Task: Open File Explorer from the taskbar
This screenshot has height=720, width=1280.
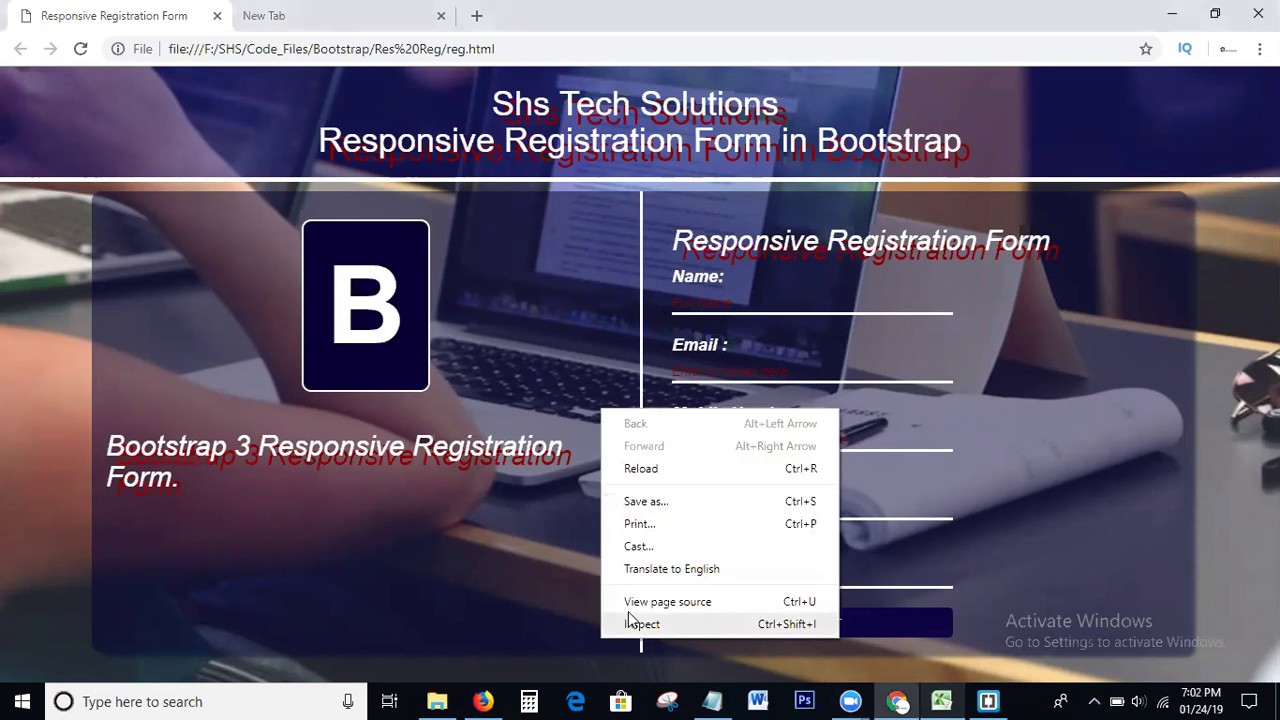Action: (x=437, y=701)
